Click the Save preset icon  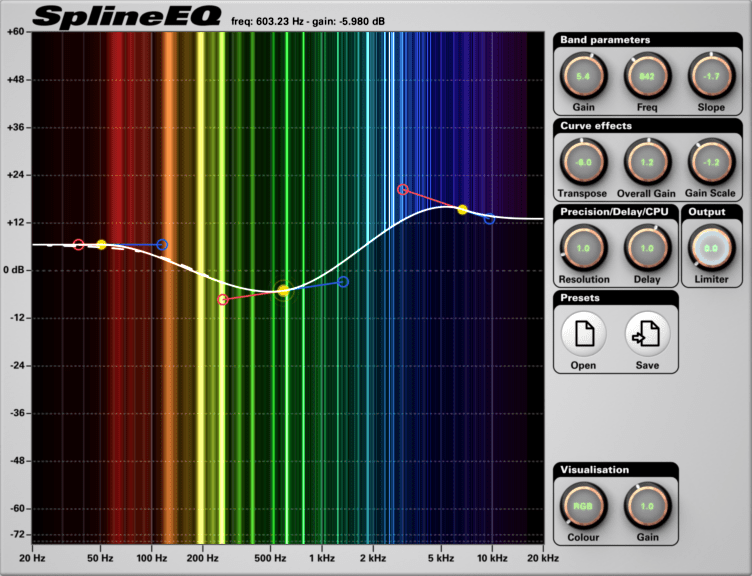click(x=646, y=336)
